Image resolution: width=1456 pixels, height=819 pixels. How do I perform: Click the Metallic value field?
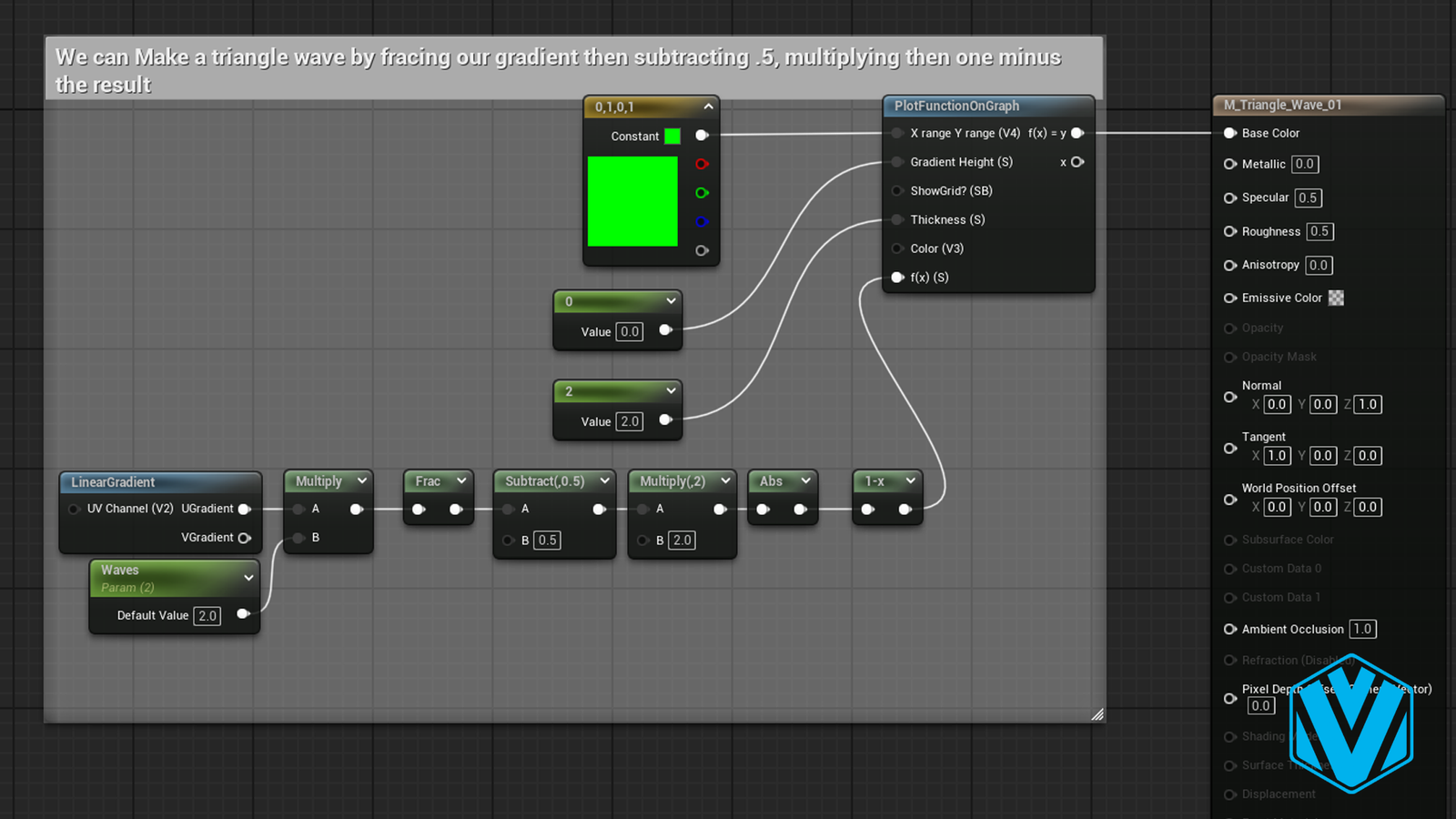[x=1304, y=164]
